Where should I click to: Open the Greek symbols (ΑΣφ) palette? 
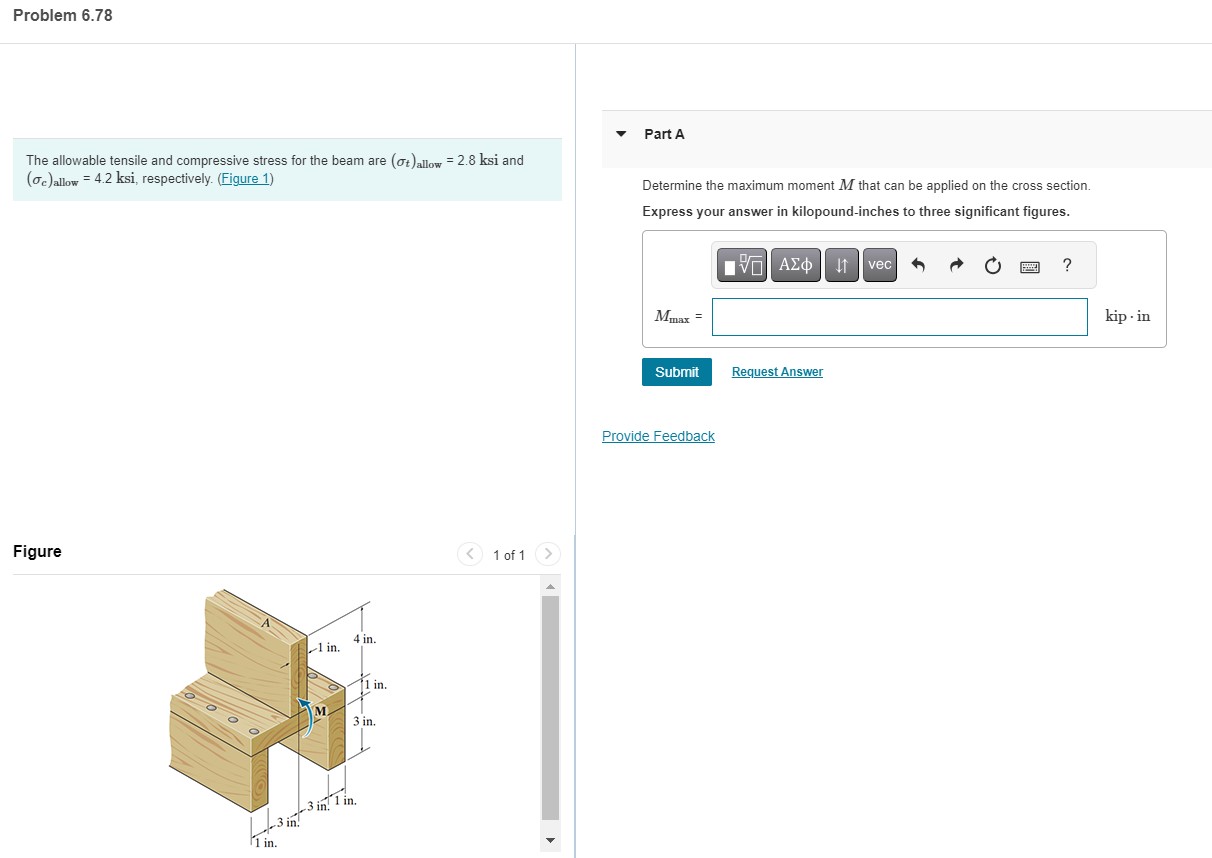tap(796, 264)
